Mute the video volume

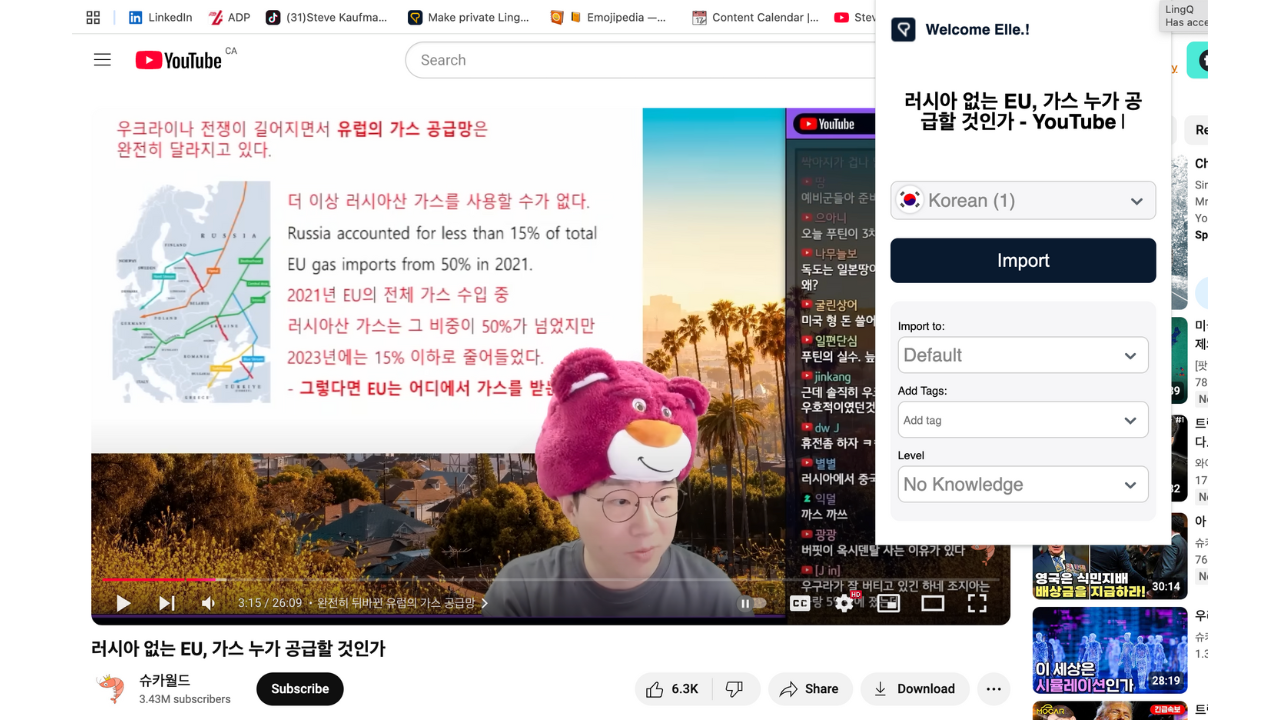(x=208, y=603)
